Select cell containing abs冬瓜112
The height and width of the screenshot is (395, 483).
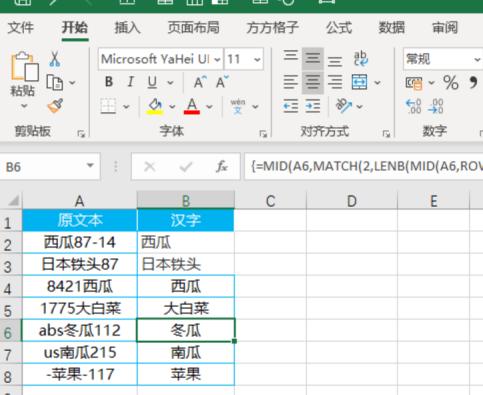80,330
